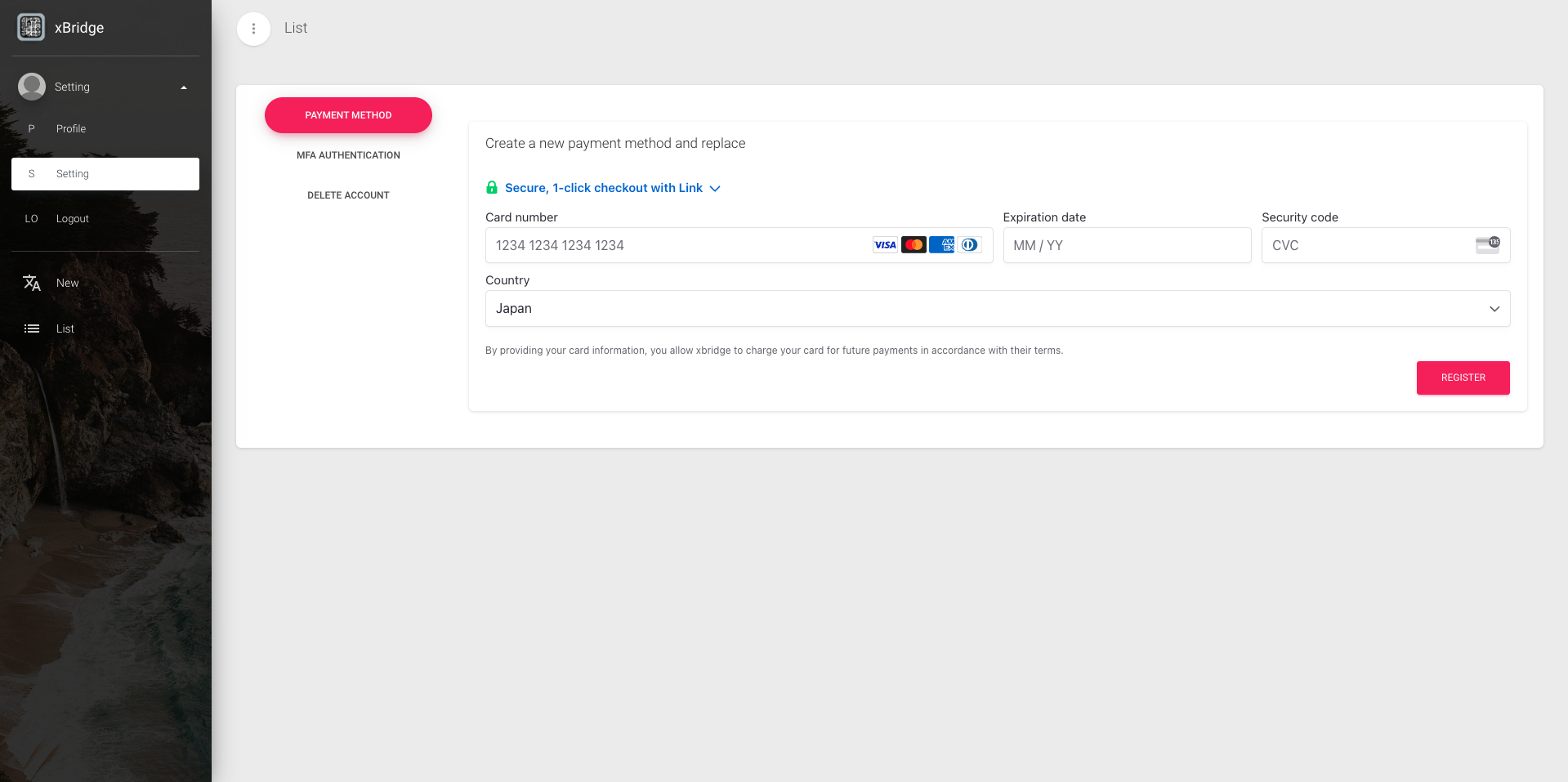
Task: Open Profile from the sidebar
Action: coord(71,129)
